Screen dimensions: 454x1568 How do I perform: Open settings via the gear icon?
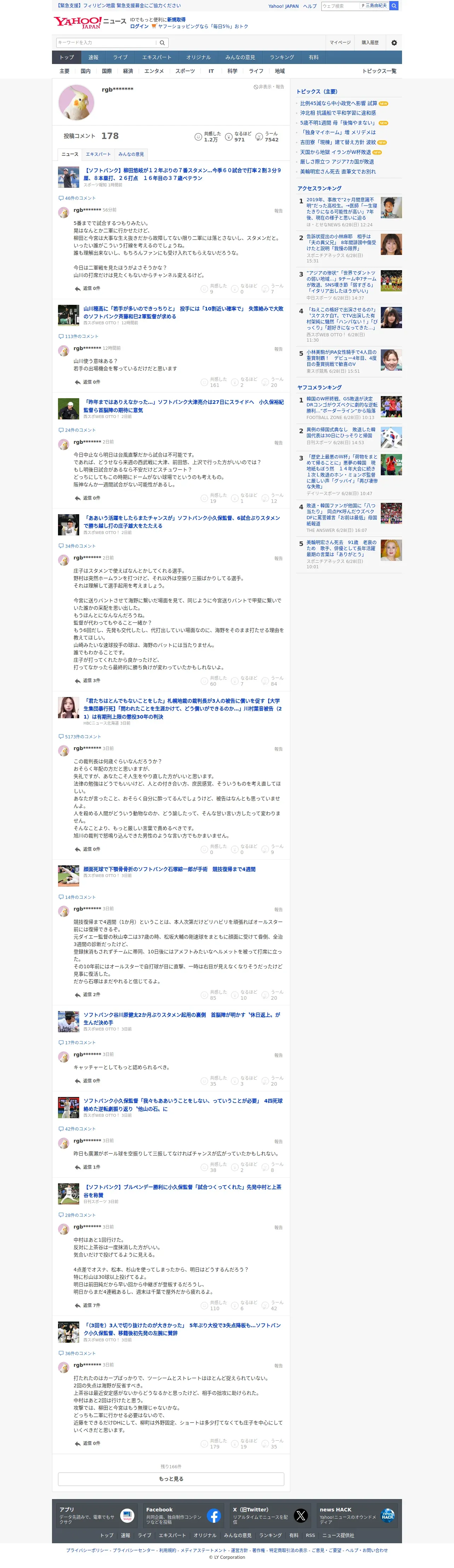(x=394, y=42)
